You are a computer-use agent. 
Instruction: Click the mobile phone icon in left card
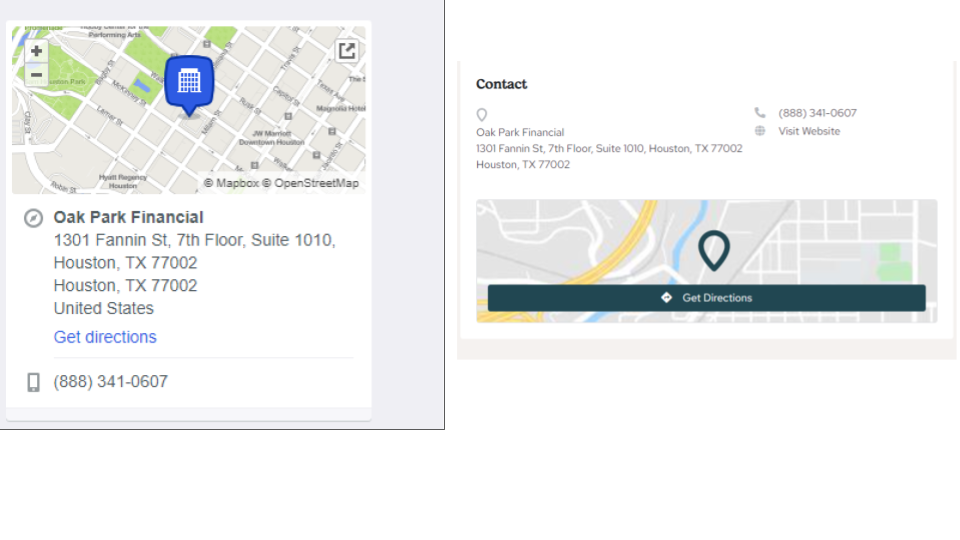(x=34, y=382)
